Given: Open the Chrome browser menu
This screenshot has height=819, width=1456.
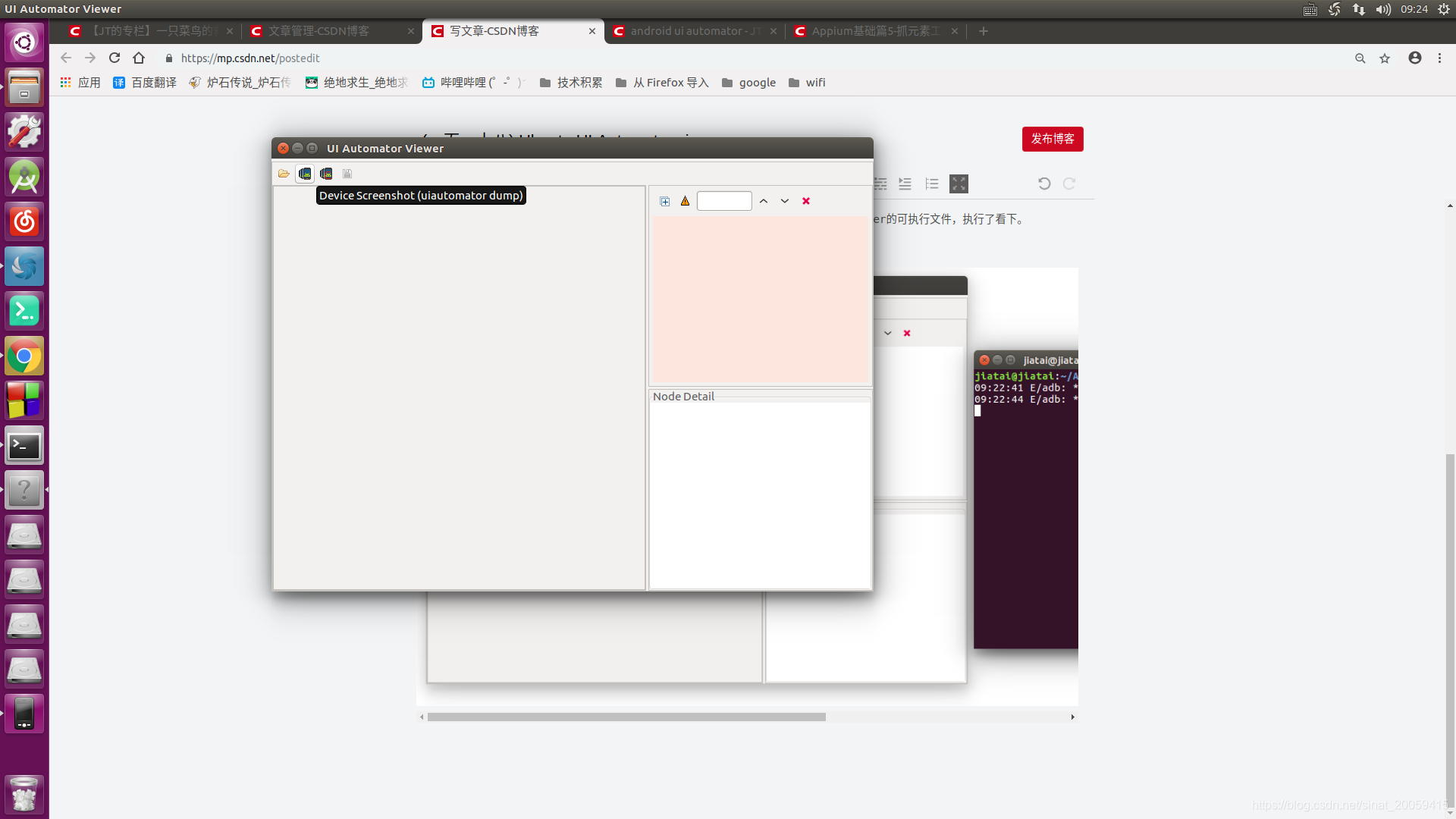Looking at the screenshot, I should [1439, 58].
